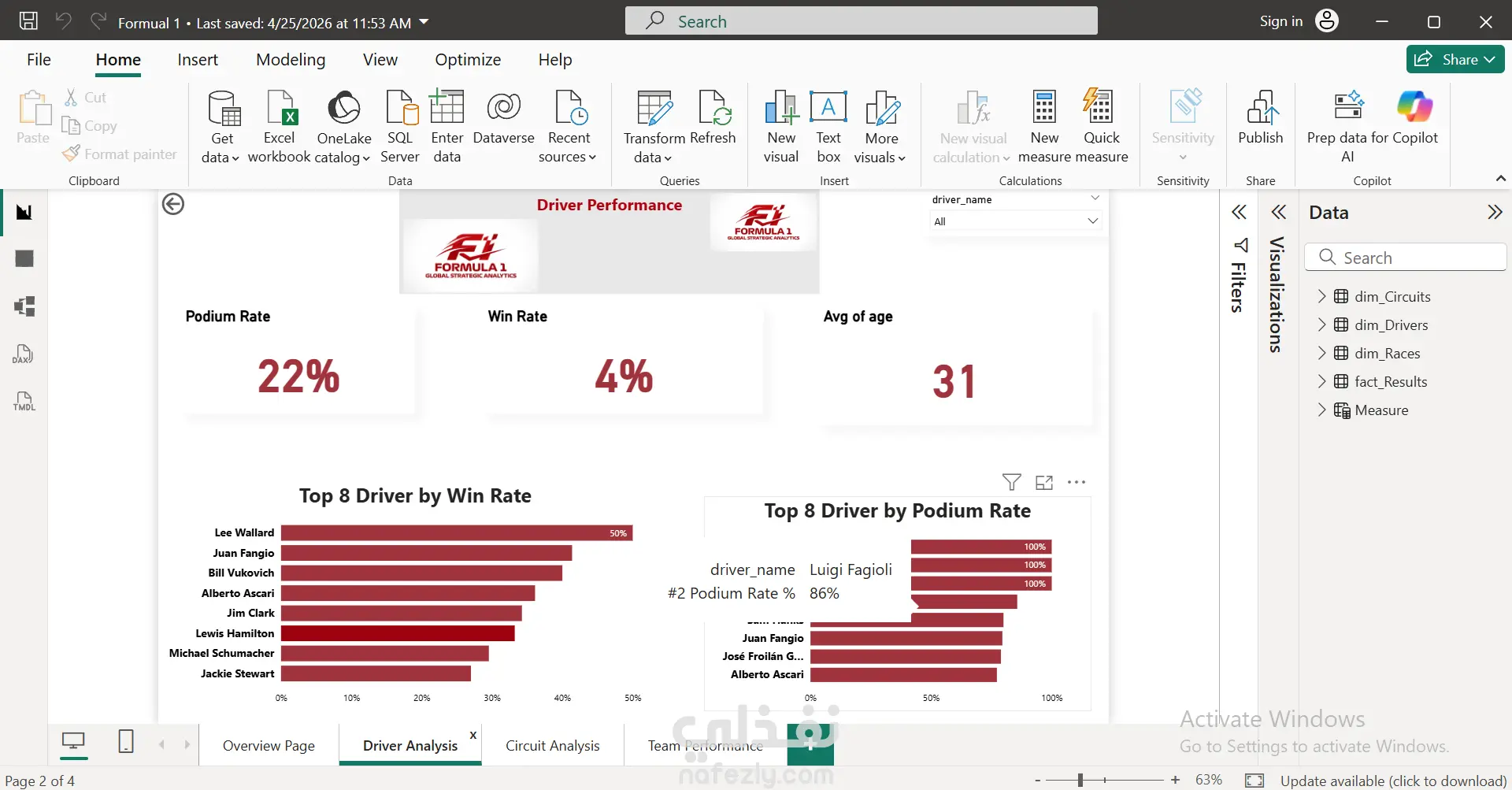
Task: Import from Excel workbook
Action: tap(279, 126)
